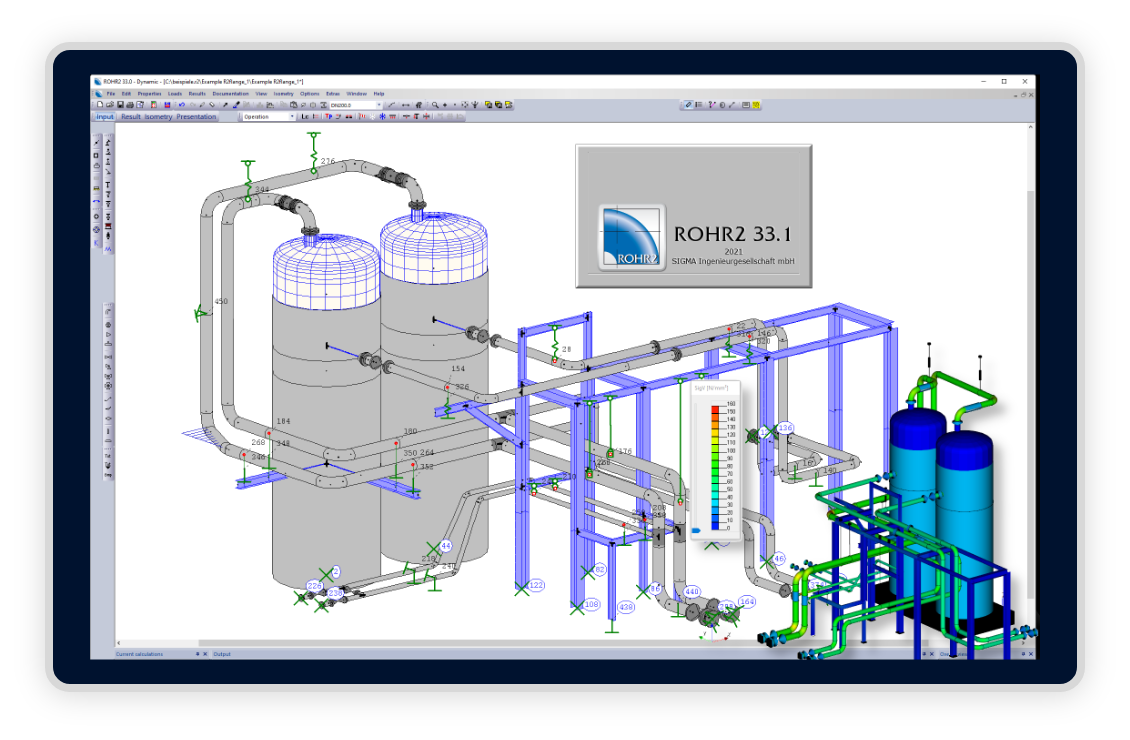Click the blue arc icon in the left toolbar
1130x740 pixels.
pyautogui.click(x=97, y=201)
